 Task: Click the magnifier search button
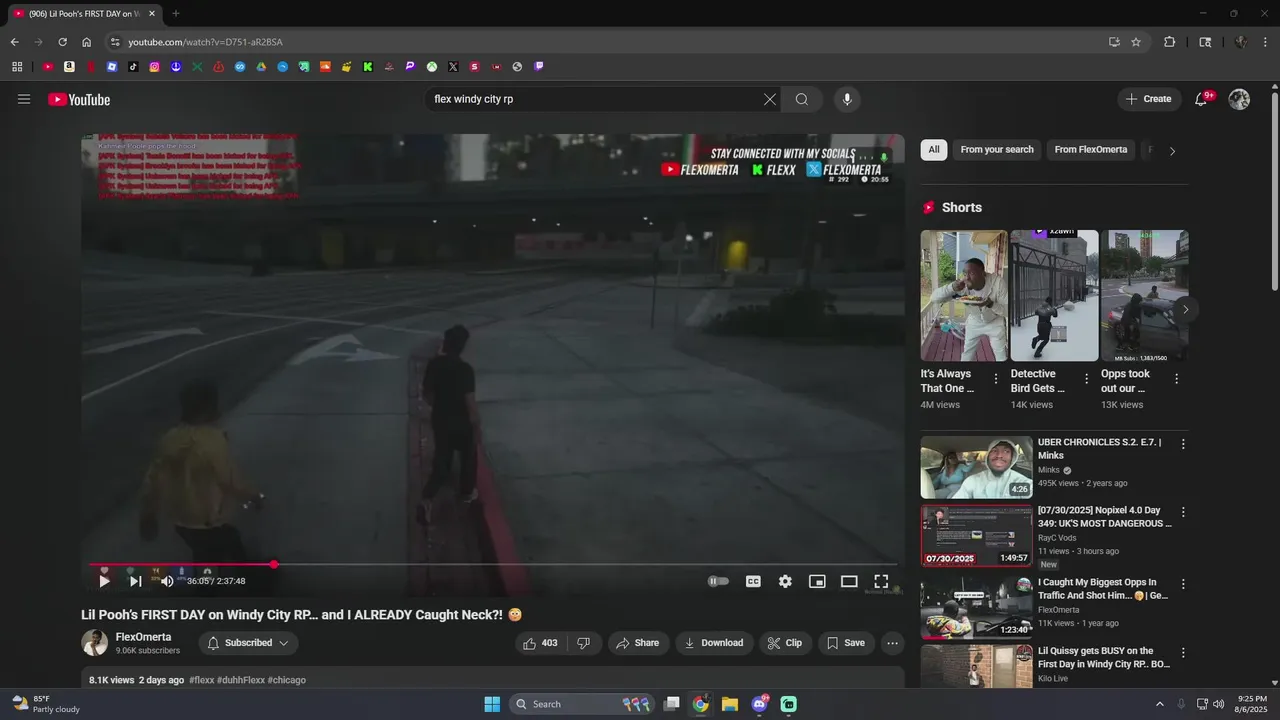point(802,99)
